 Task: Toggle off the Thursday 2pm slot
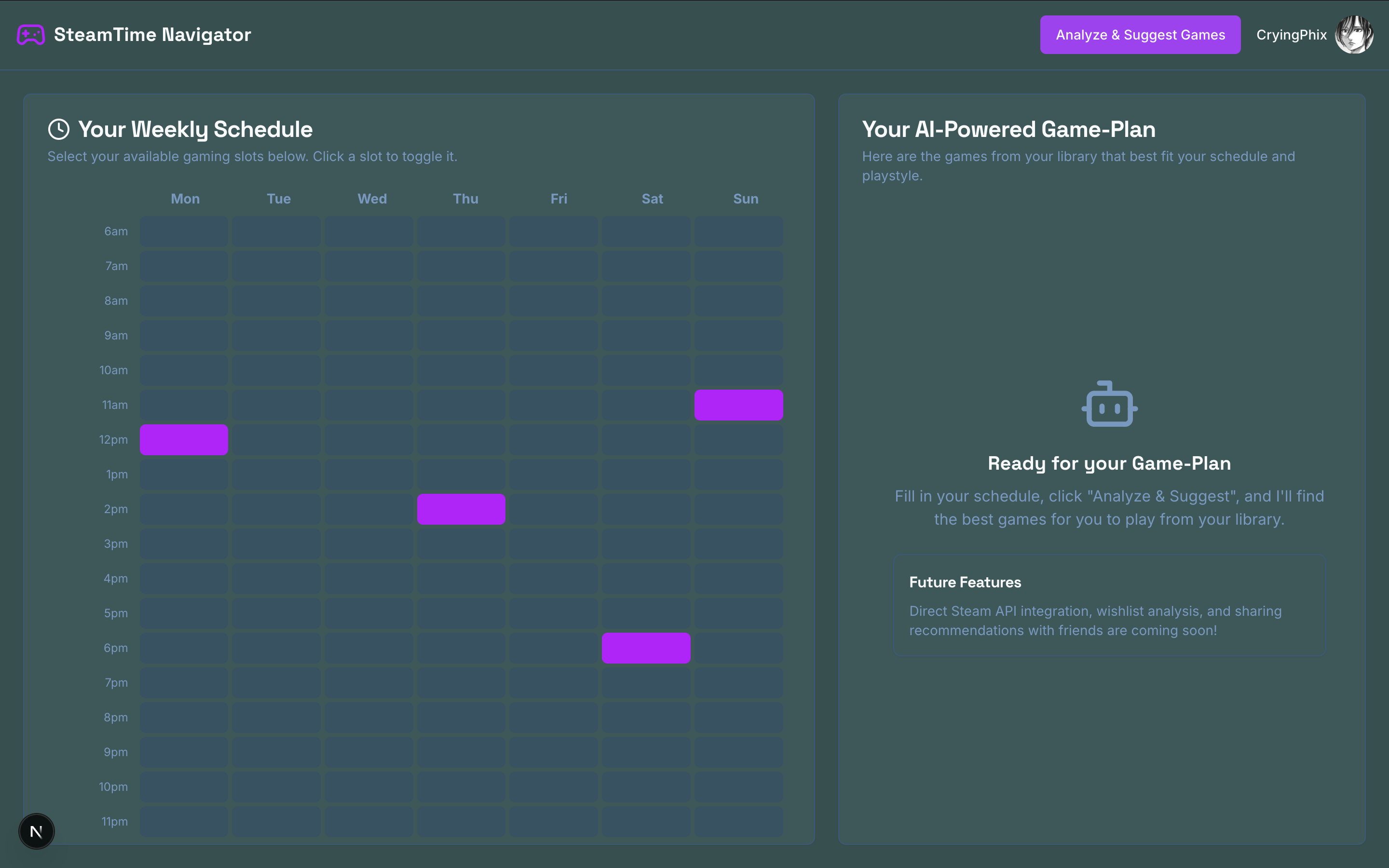point(461,509)
